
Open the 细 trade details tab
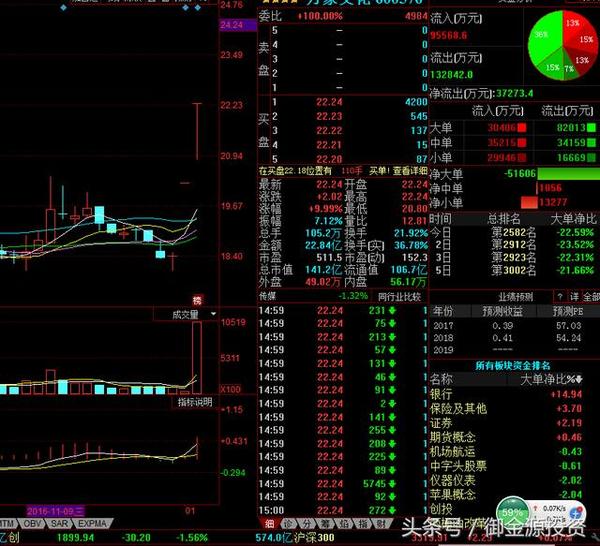coord(269,523)
